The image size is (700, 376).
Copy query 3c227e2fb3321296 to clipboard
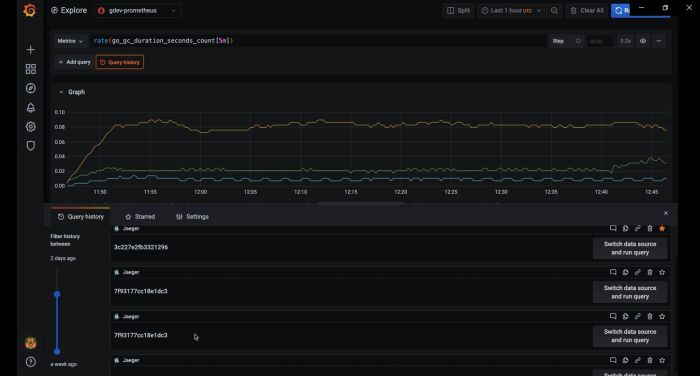tap(625, 228)
